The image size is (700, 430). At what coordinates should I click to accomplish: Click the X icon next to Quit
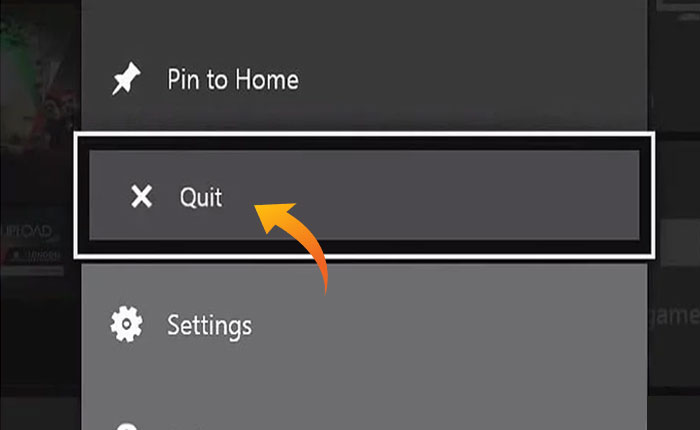pyautogui.click(x=142, y=196)
